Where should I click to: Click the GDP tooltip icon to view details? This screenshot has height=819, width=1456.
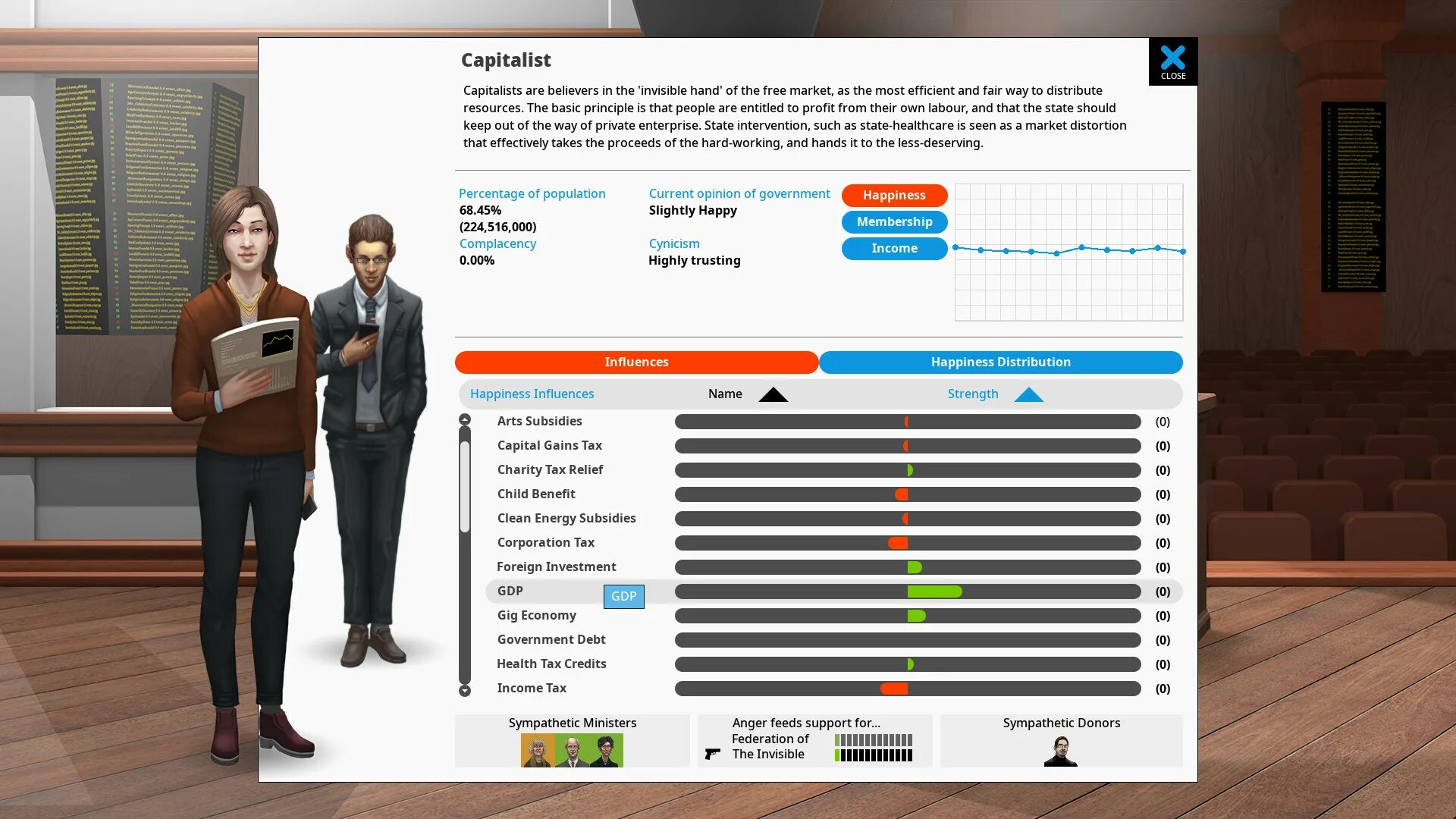[624, 596]
